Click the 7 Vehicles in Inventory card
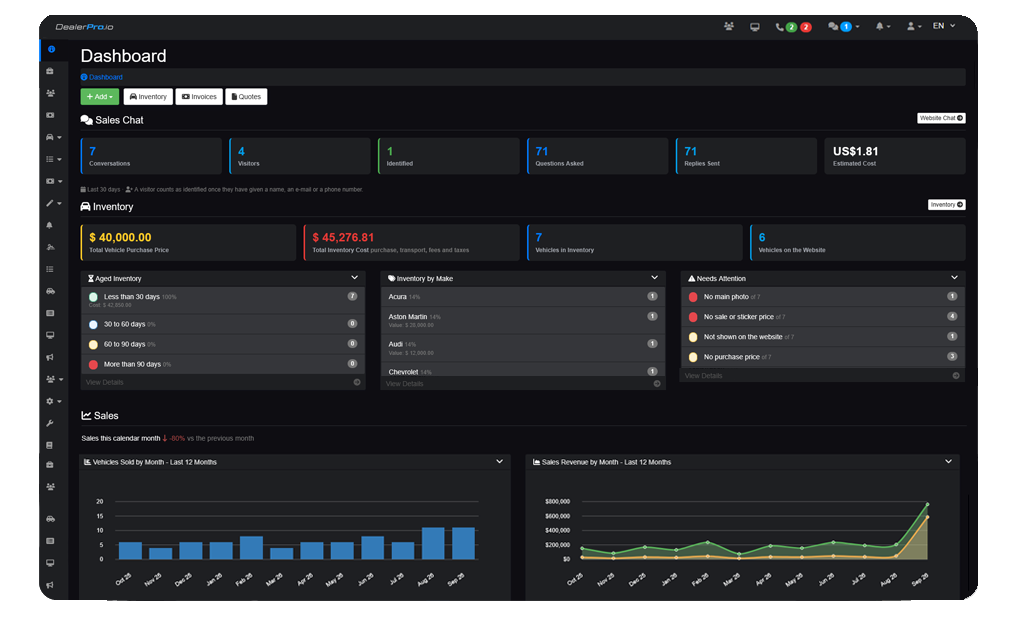This screenshot has width=1016, height=635. [634, 242]
